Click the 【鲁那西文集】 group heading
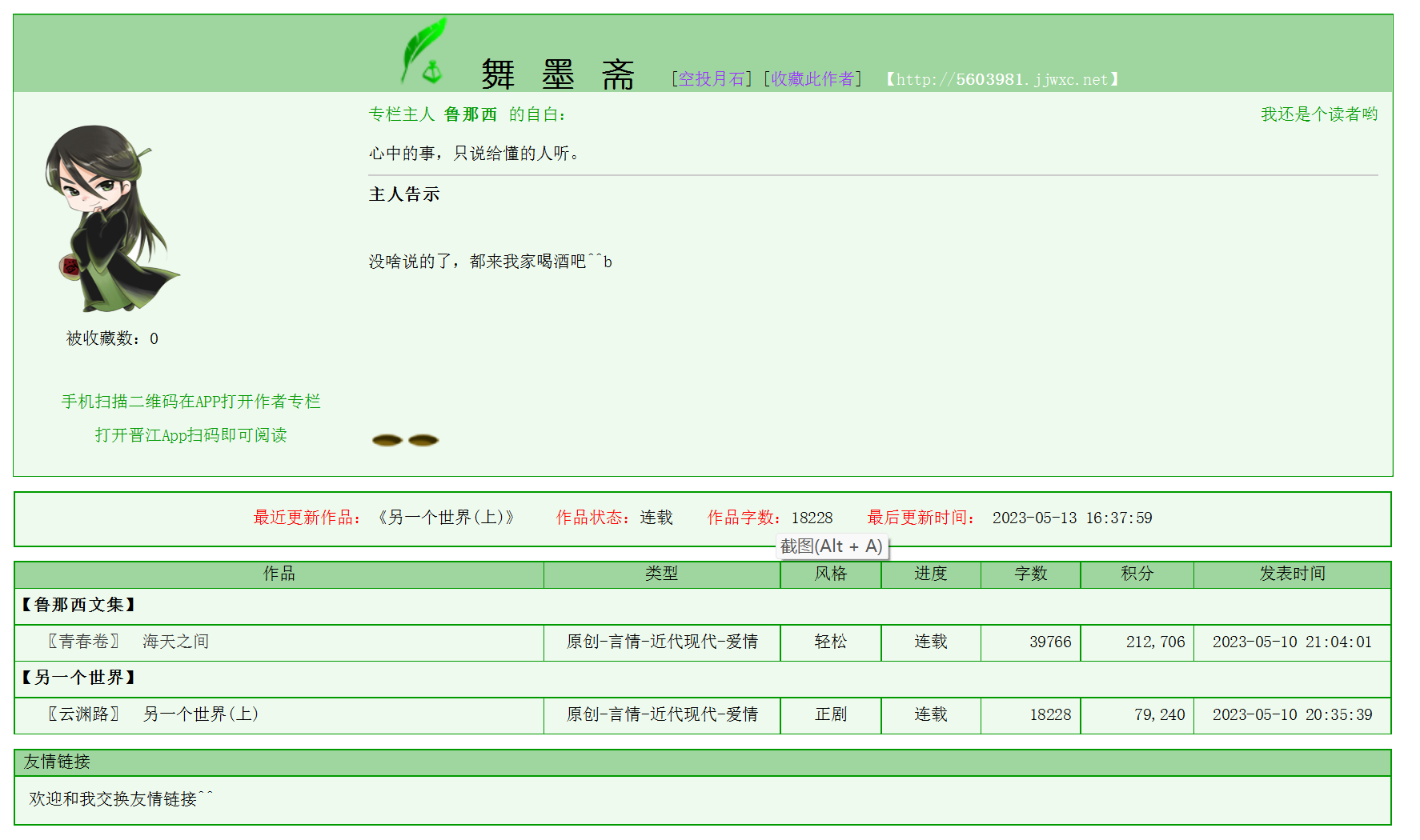This screenshot has height=840, width=1420. [x=78, y=605]
